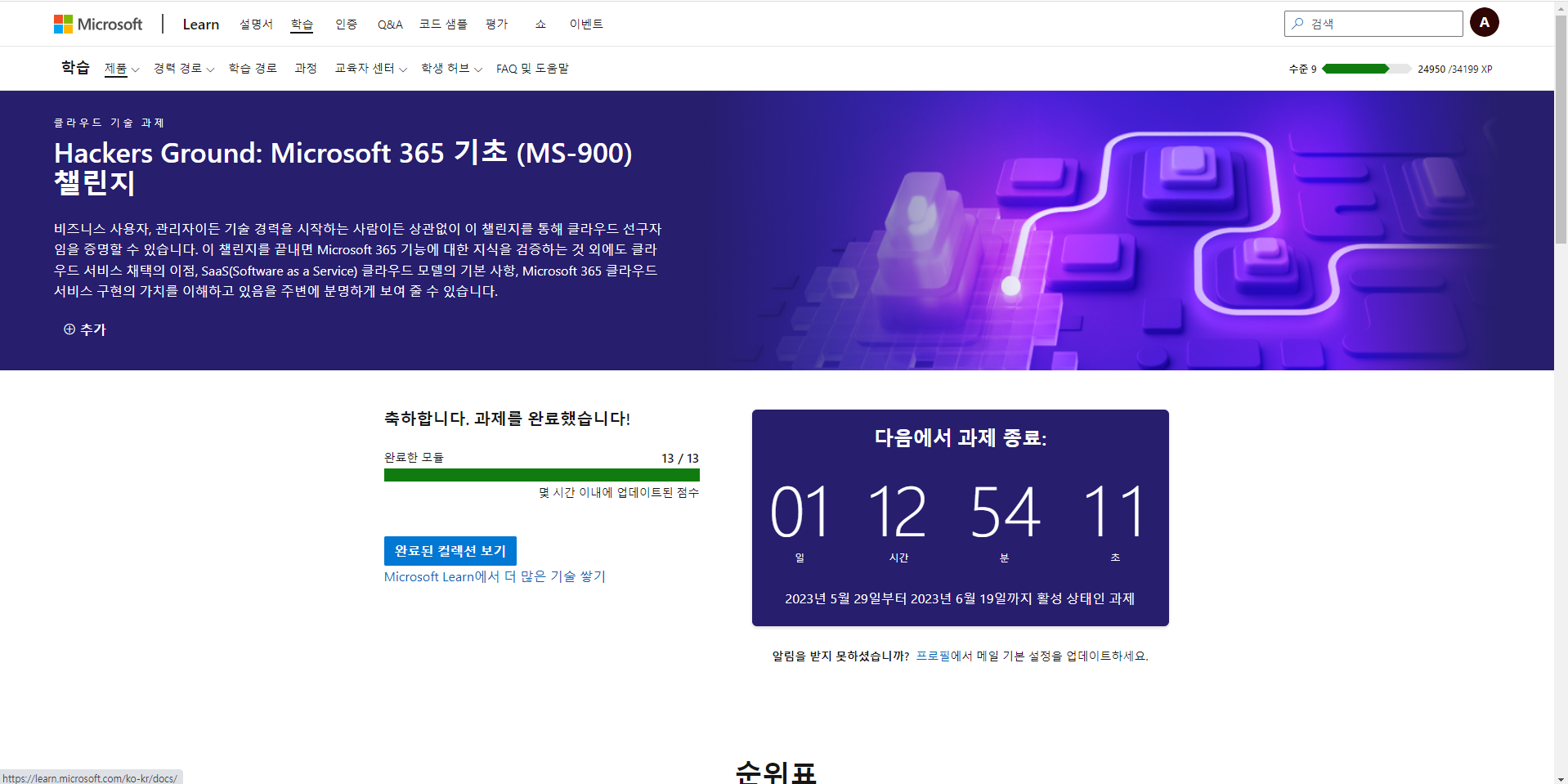
Task: Open the Q&A section
Action: [x=389, y=24]
